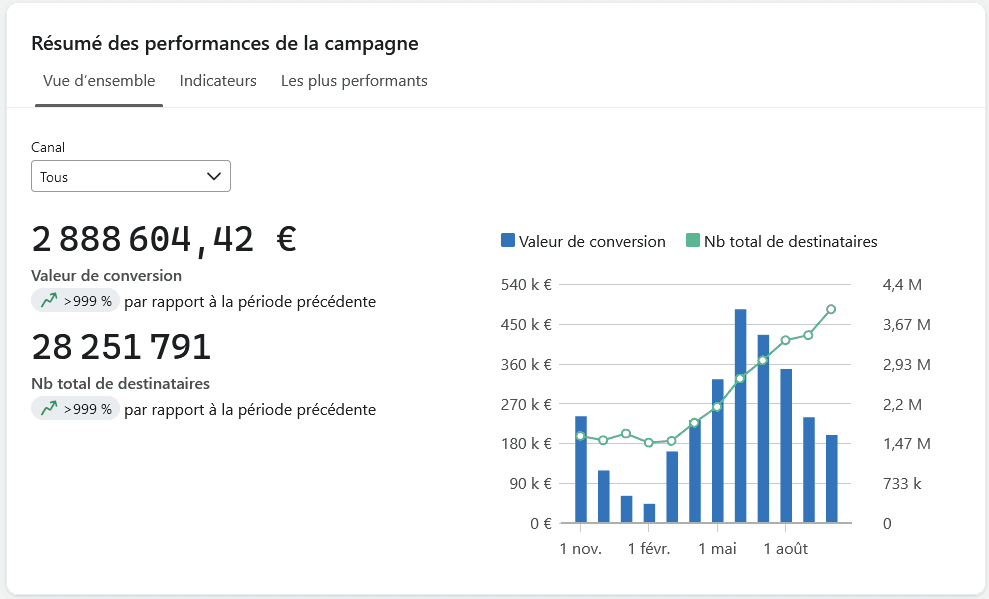Click the 28 251 791 recipients total
The height and width of the screenshot is (599, 989).
(121, 347)
